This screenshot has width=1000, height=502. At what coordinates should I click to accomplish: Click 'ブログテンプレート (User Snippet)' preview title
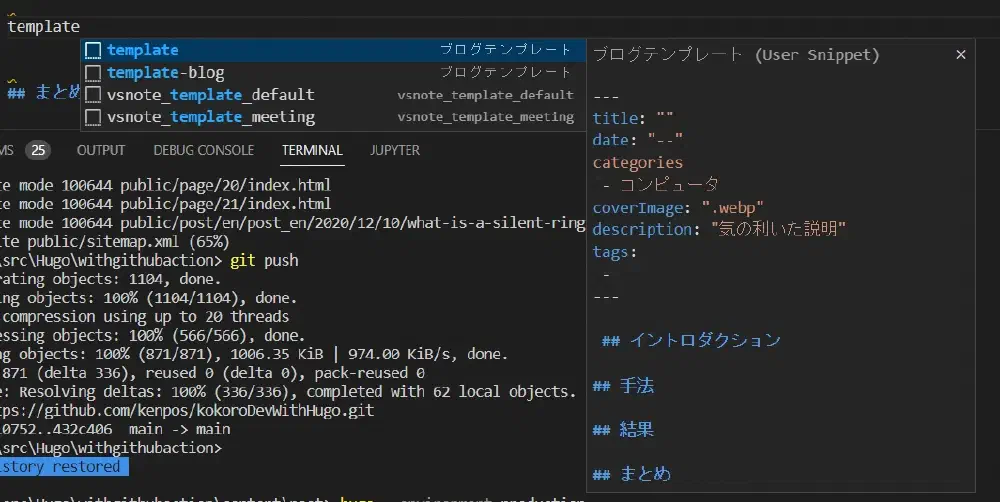(x=736, y=55)
